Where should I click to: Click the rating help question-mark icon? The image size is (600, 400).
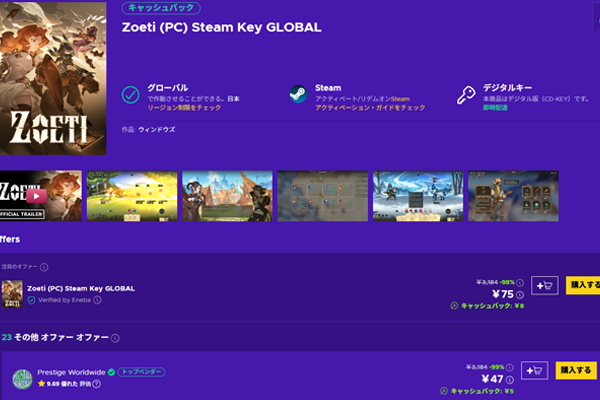[x=97, y=384]
